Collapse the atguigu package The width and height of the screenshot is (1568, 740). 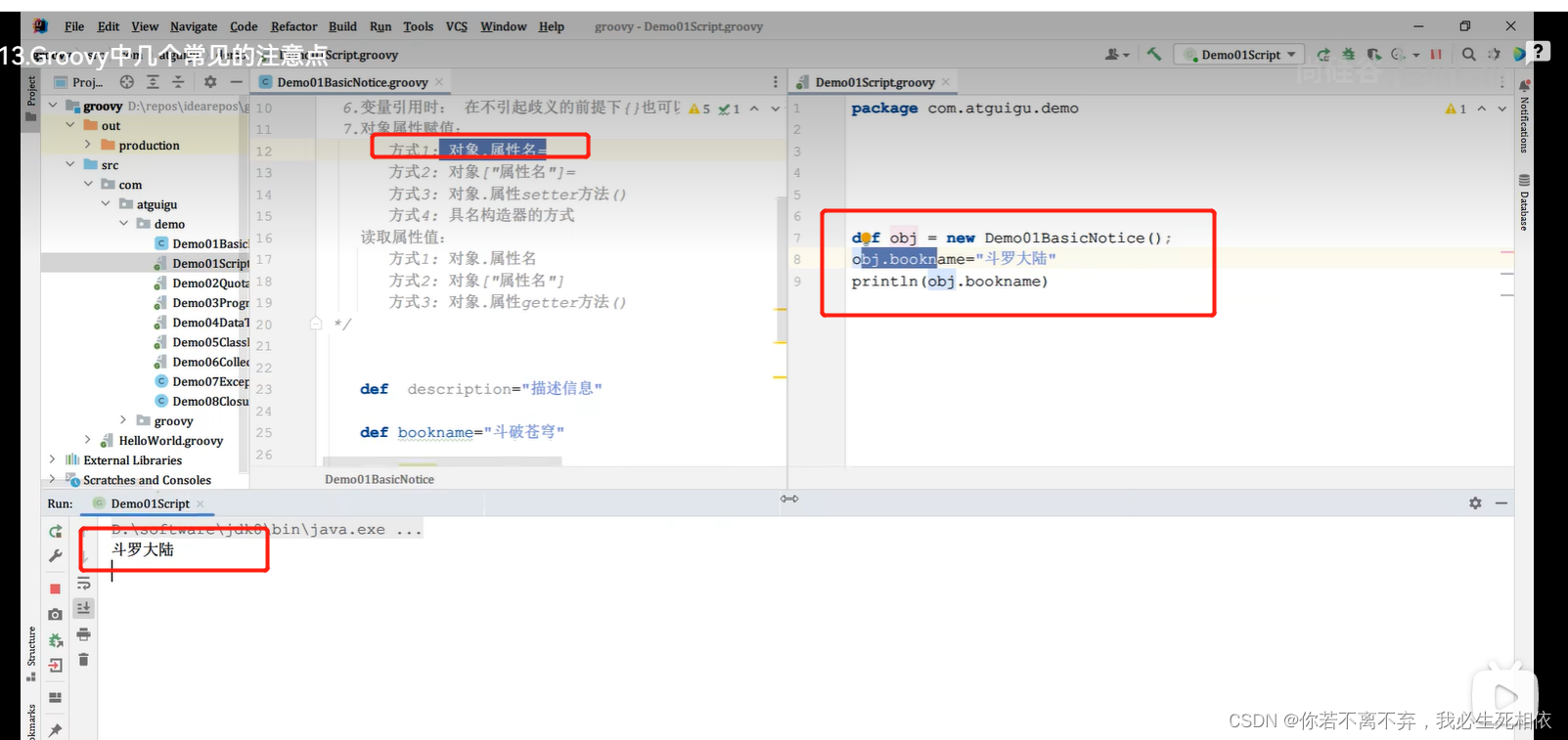(x=106, y=203)
